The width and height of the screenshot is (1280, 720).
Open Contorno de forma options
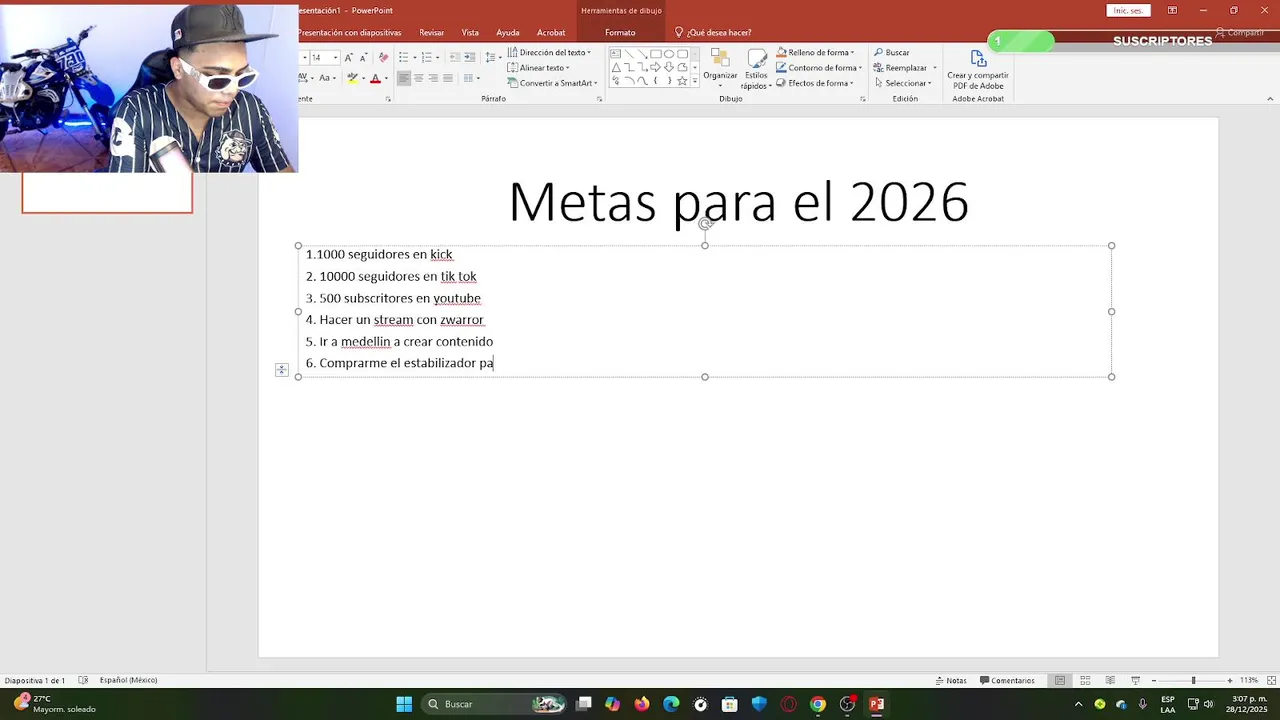[817, 68]
